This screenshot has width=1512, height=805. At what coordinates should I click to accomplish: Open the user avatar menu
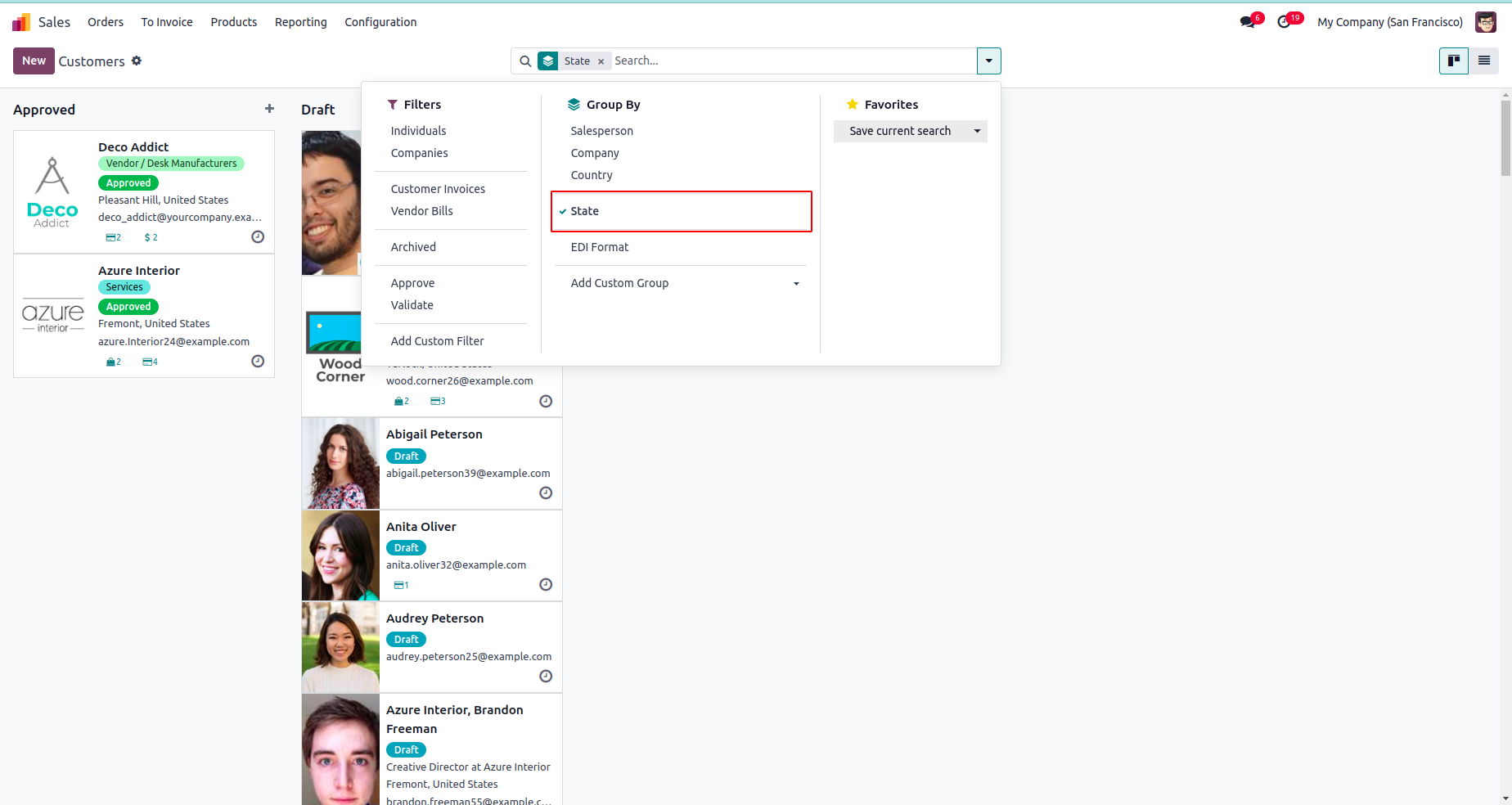click(x=1486, y=22)
